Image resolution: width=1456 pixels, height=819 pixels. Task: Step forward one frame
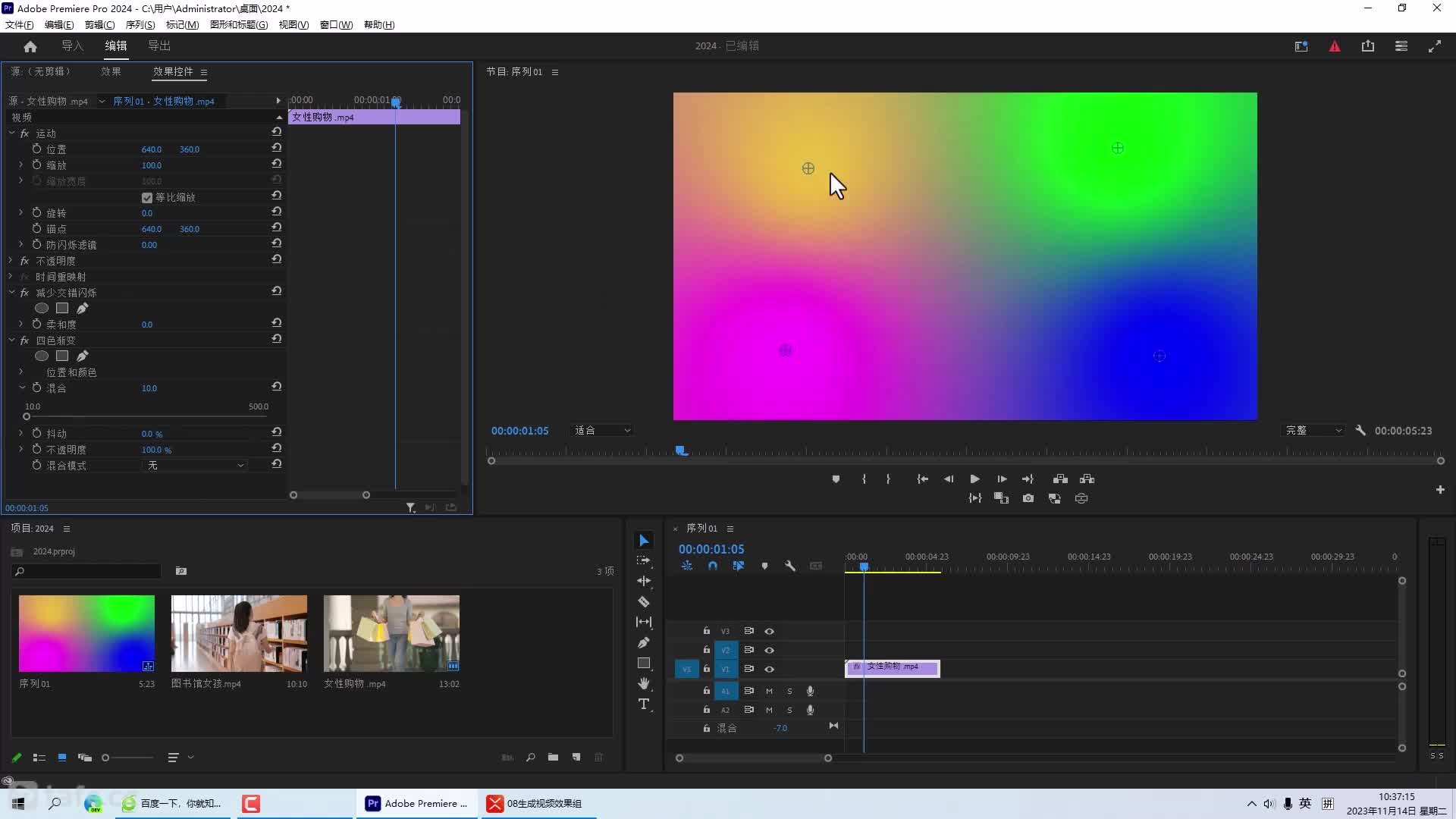(x=1002, y=479)
